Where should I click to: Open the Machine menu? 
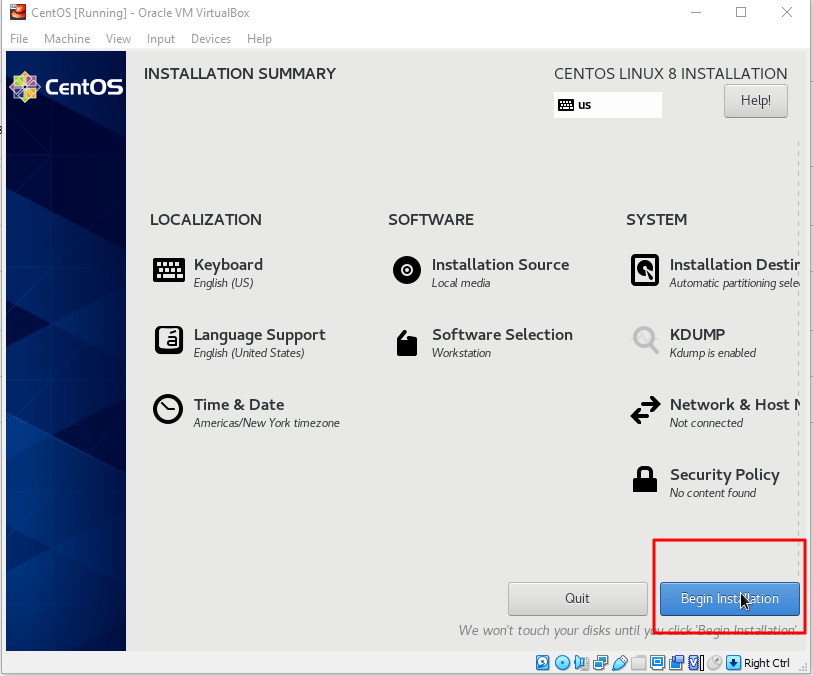point(67,39)
